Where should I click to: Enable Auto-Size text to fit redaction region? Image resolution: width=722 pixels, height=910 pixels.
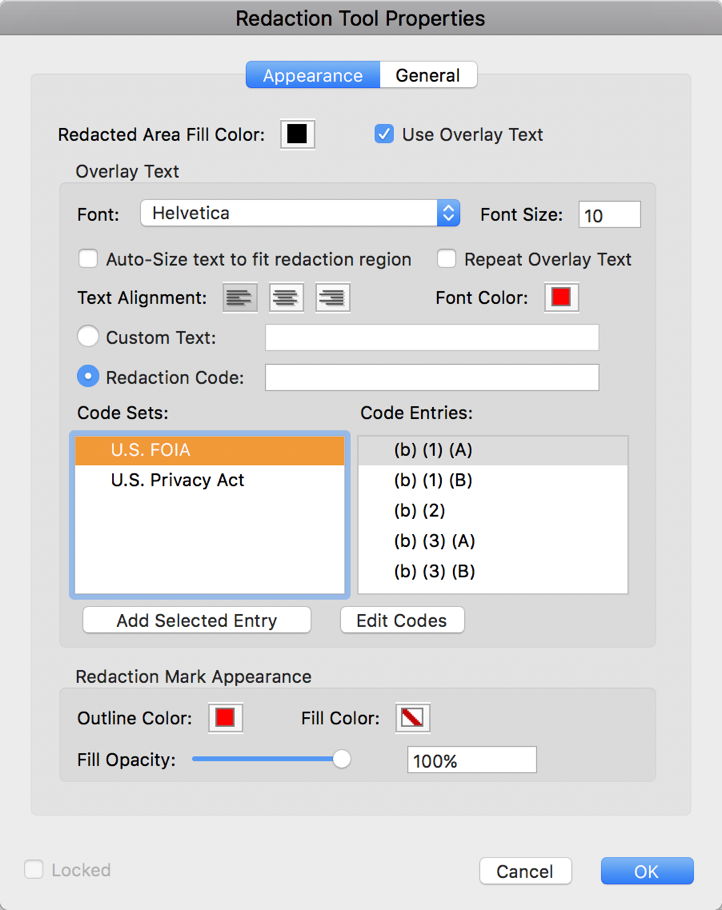point(88,259)
